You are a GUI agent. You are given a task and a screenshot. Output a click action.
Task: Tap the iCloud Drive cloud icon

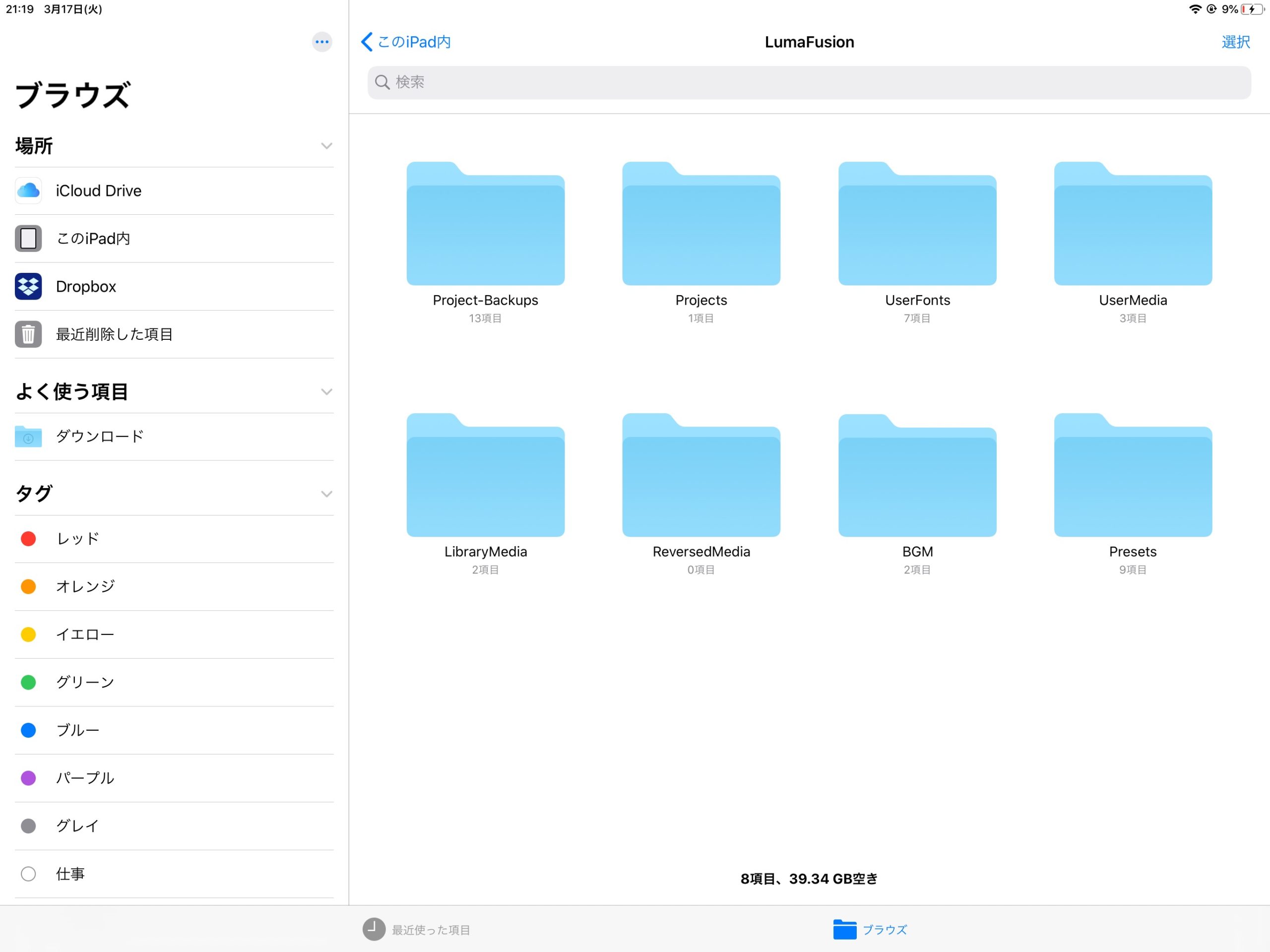(28, 190)
